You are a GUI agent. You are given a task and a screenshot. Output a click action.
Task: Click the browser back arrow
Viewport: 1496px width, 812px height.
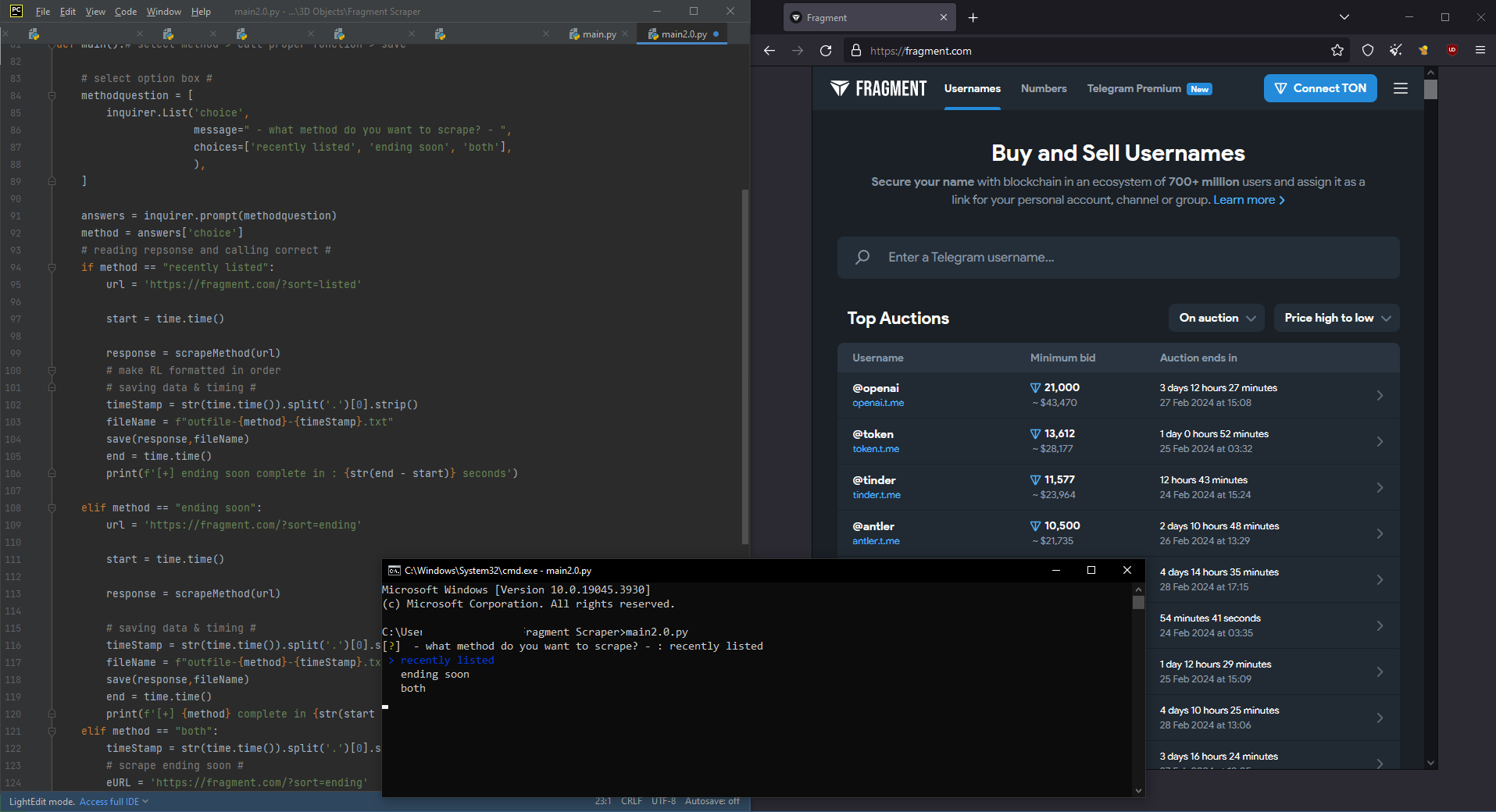pyautogui.click(x=769, y=51)
